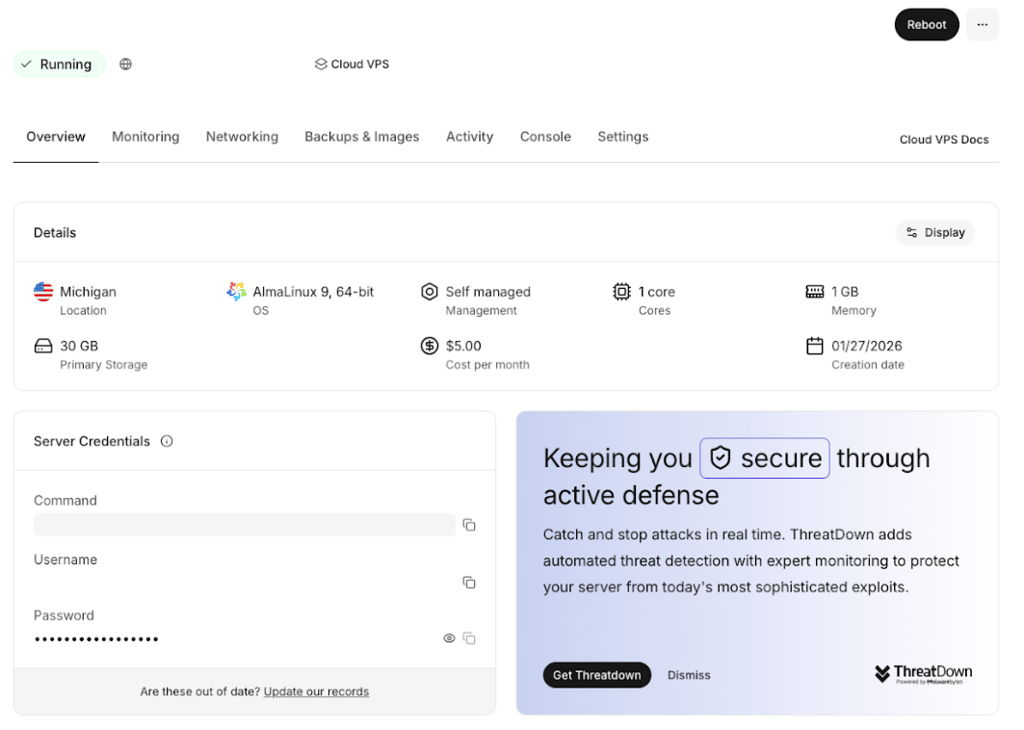Click the US flag location icon

[43, 291]
